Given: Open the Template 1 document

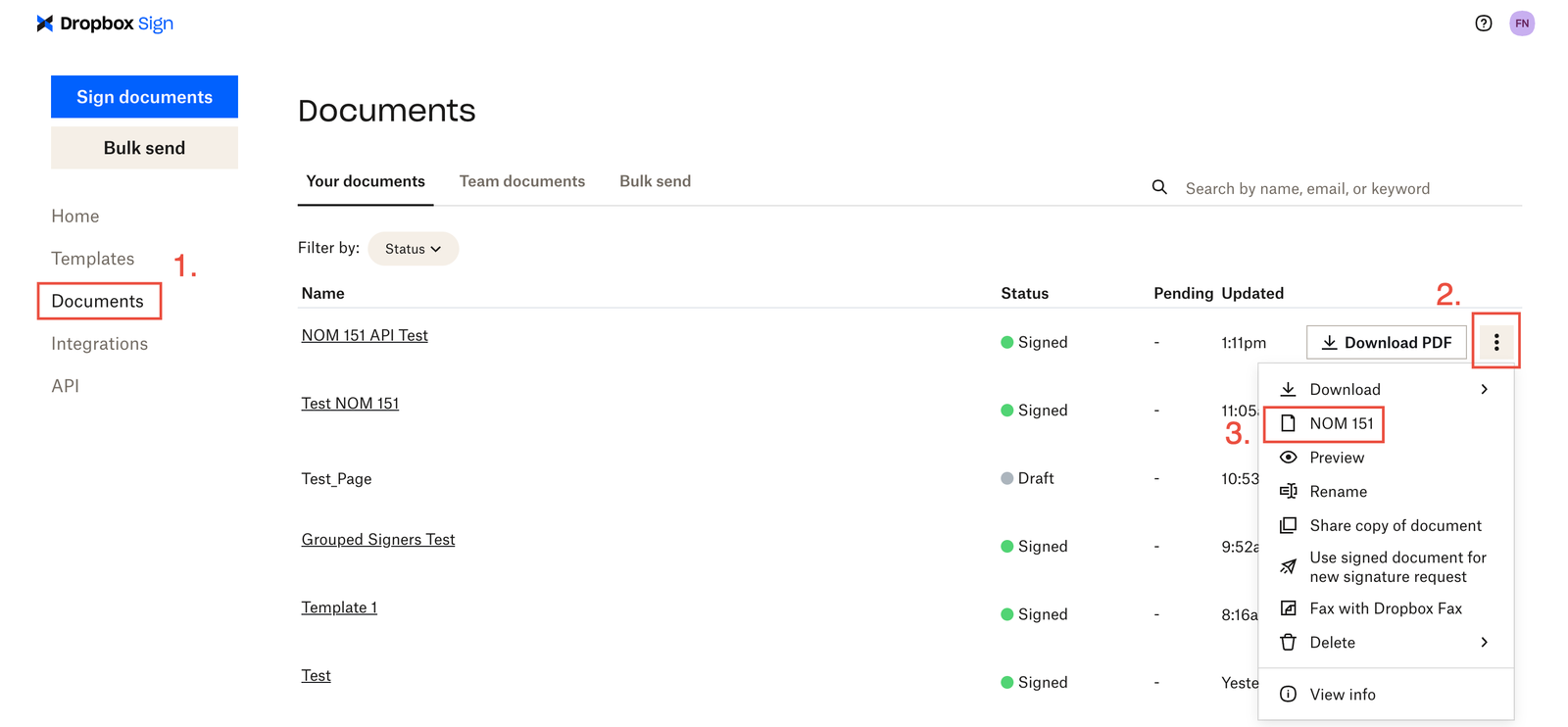Looking at the screenshot, I should tap(339, 607).
